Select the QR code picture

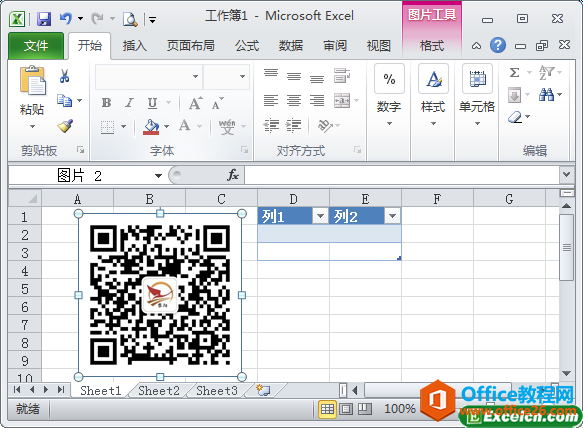160,295
